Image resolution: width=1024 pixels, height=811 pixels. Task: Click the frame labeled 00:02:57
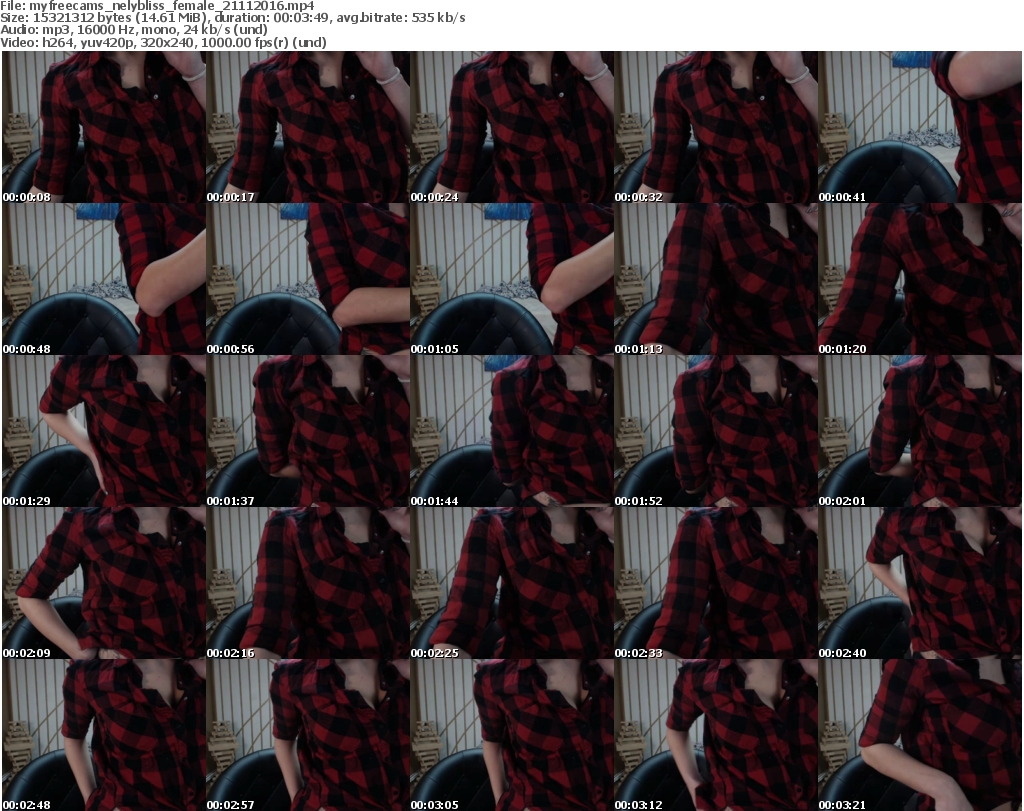point(308,735)
